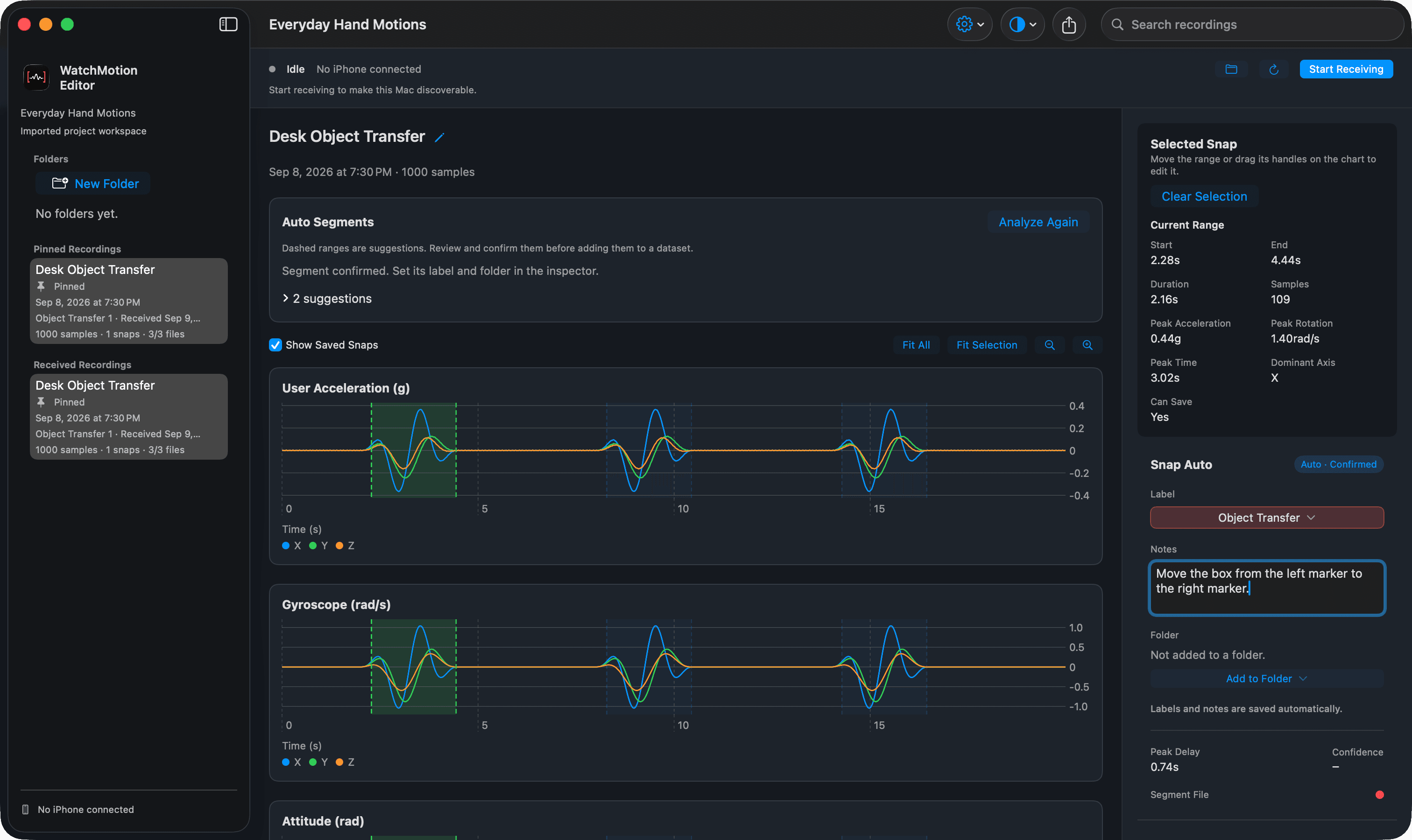Click the green selected snap in gyroscope chart
This screenshot has height=840, width=1412.
tap(413, 666)
